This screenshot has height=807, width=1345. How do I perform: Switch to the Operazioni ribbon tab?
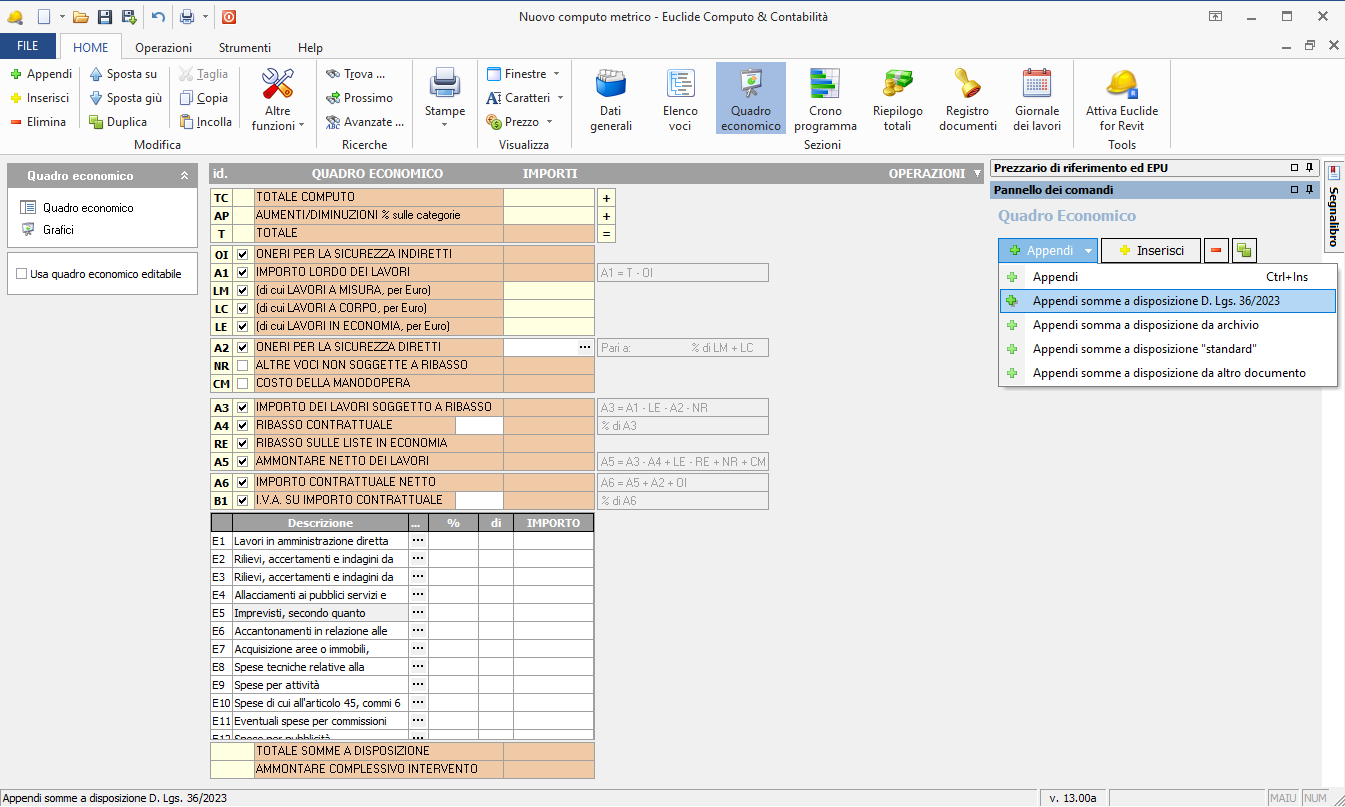pyautogui.click(x=163, y=47)
